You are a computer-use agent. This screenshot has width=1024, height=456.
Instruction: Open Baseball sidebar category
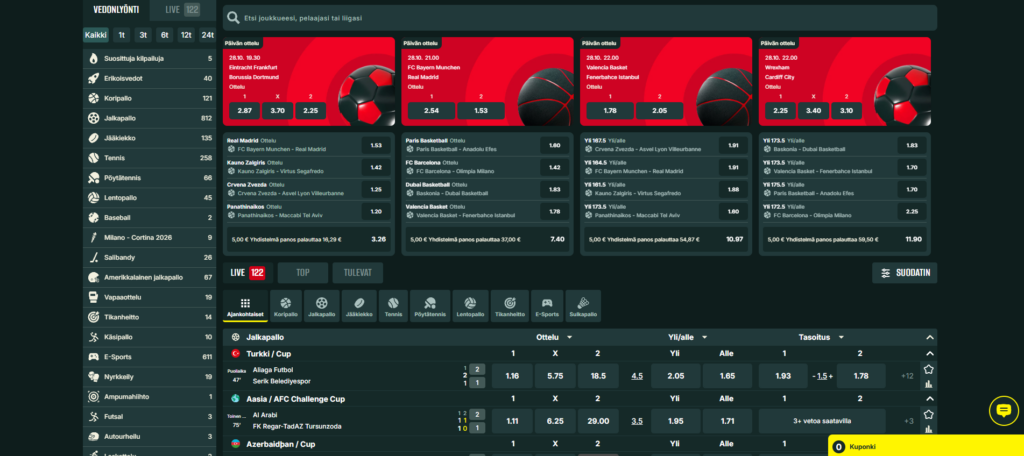click(x=150, y=218)
